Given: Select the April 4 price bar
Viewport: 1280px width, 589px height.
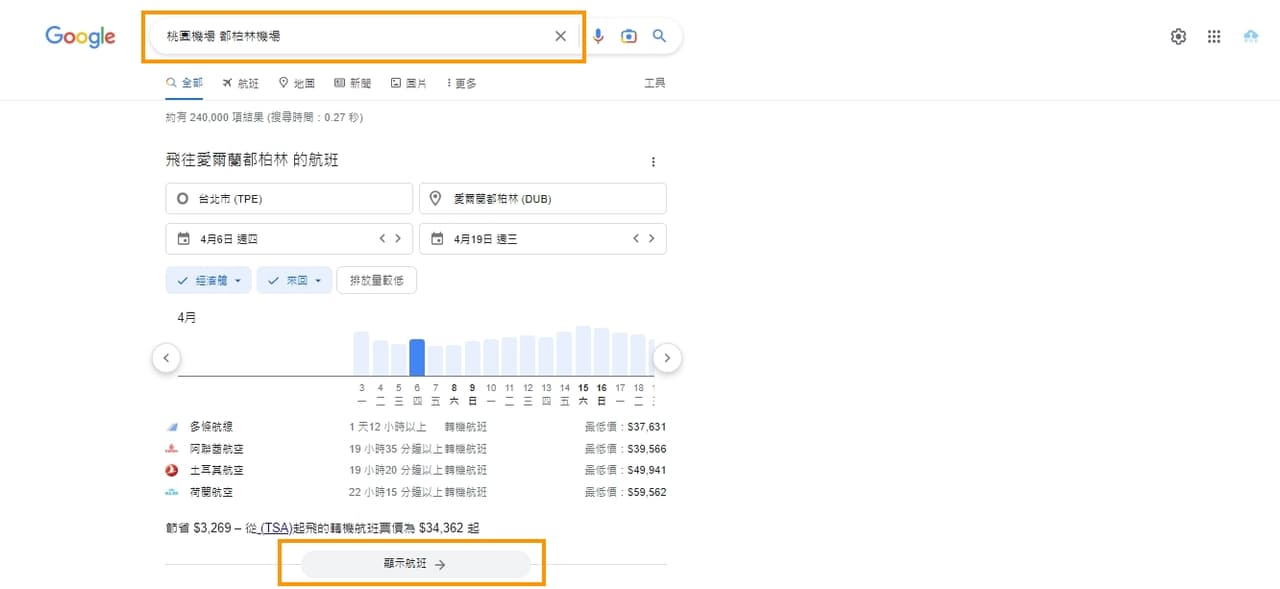Looking at the screenshot, I should point(380,358).
